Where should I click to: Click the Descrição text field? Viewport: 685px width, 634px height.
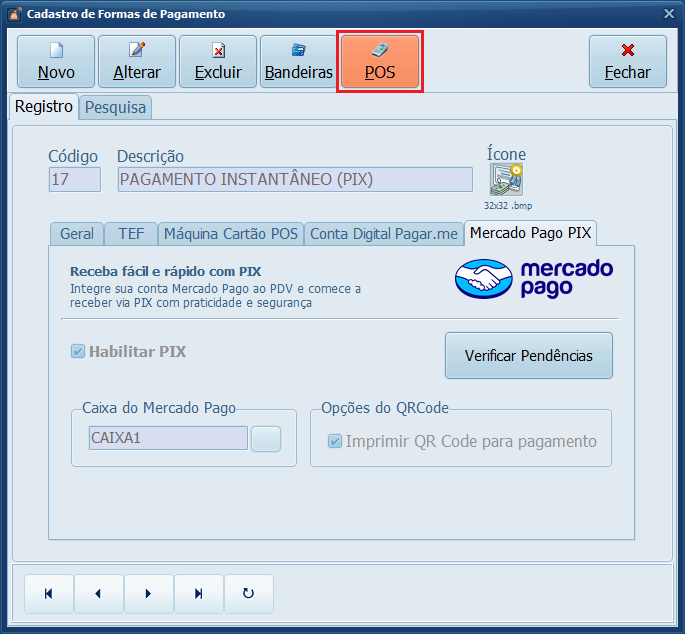click(294, 179)
